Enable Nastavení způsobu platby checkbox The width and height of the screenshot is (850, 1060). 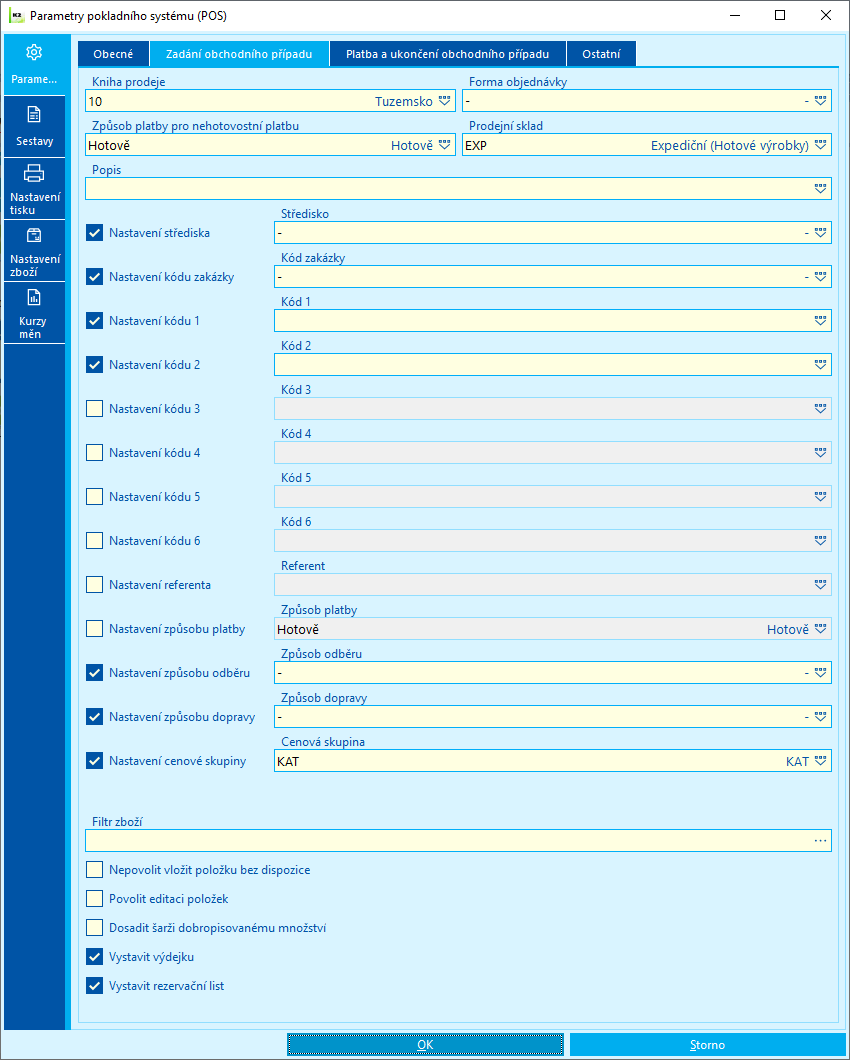(95, 629)
